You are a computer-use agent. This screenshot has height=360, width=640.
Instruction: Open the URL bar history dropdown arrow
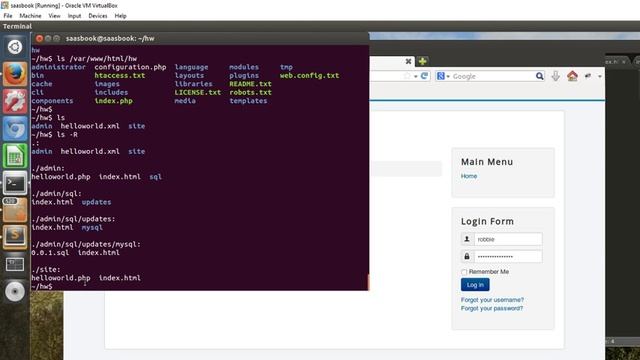click(416, 76)
